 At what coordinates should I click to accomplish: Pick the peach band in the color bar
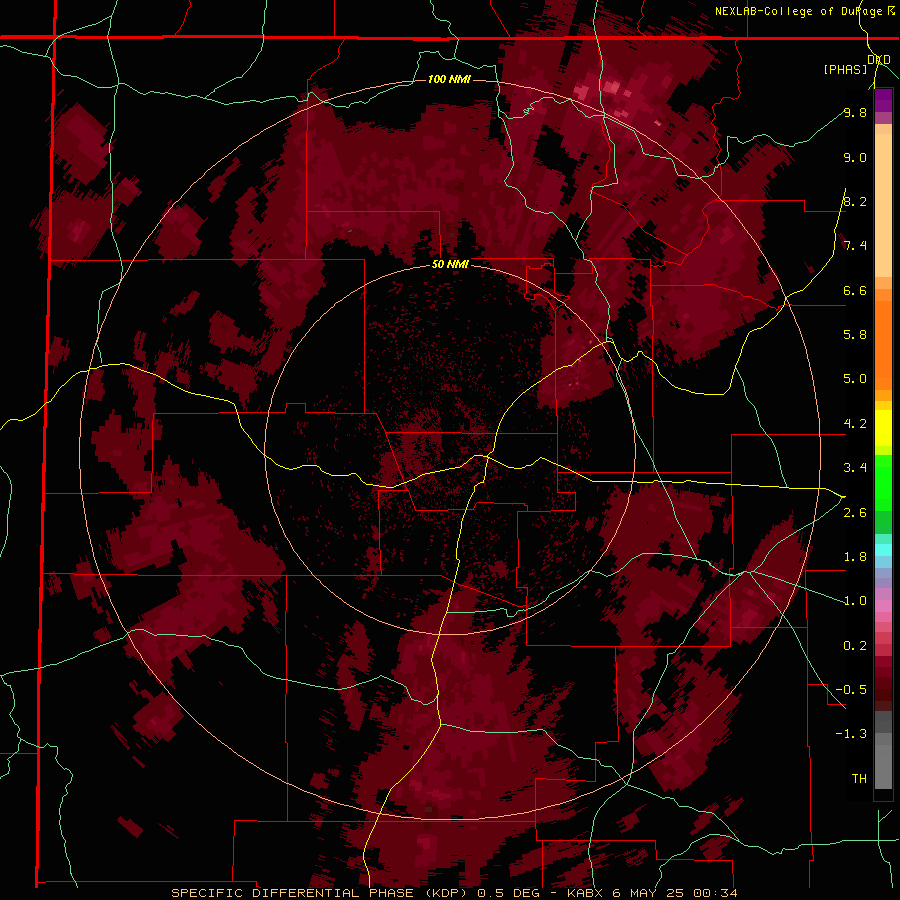point(883,205)
